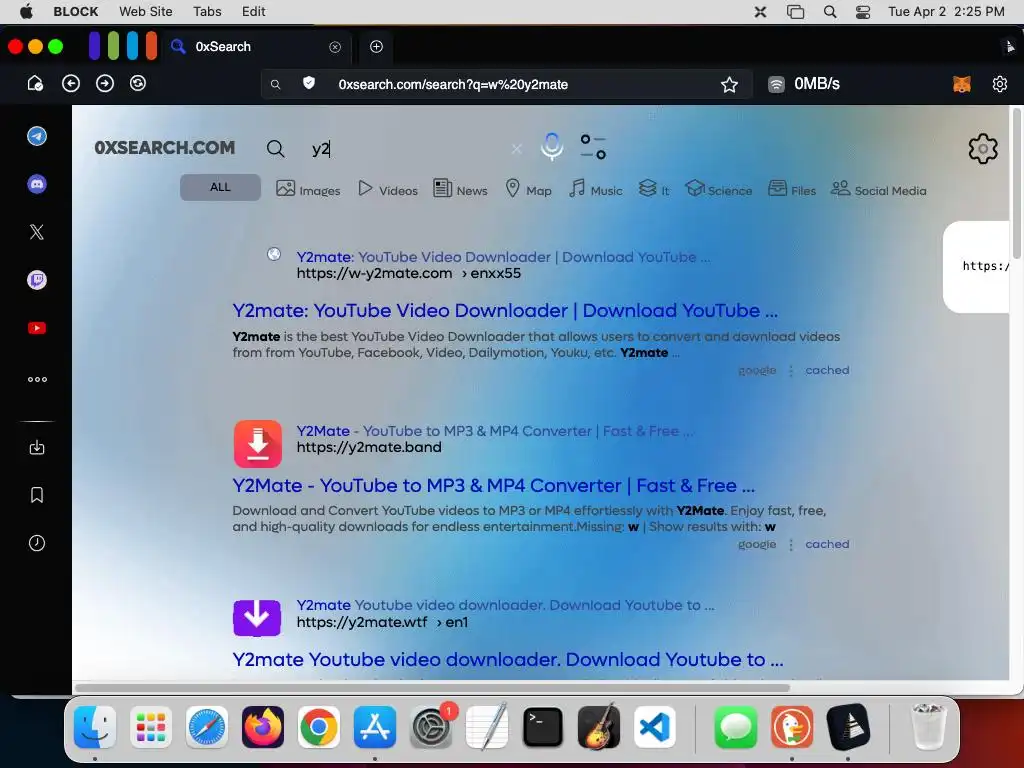Switch to Videos results tab
Screen dimensions: 1024x768
tap(388, 189)
